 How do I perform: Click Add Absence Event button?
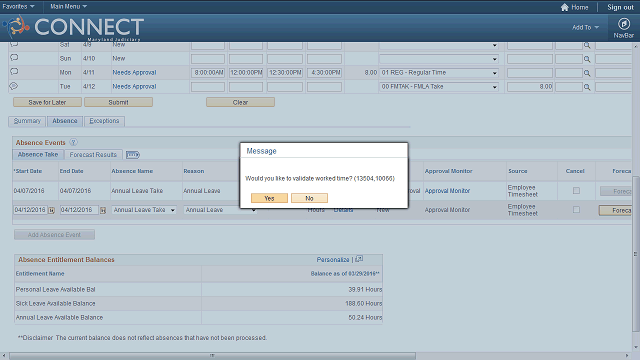[54, 235]
